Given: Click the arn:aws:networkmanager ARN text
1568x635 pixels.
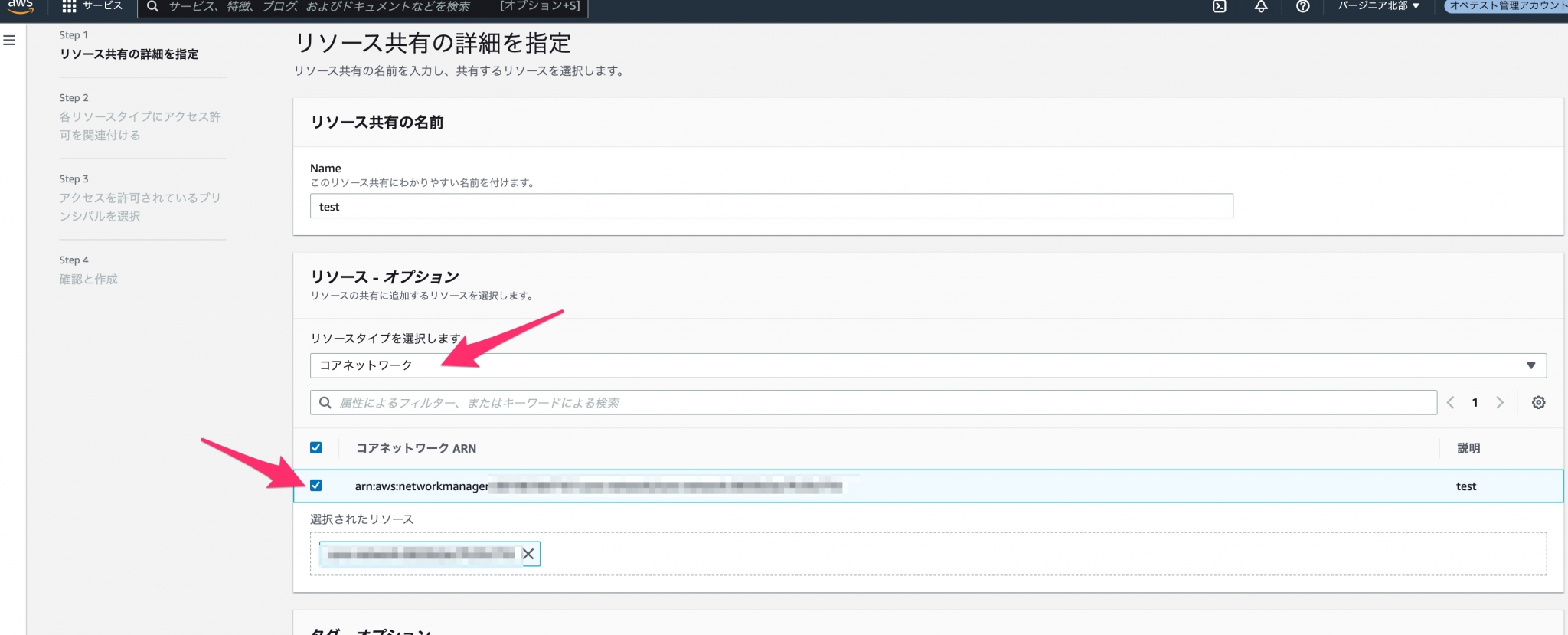Looking at the screenshot, I should click(x=422, y=486).
